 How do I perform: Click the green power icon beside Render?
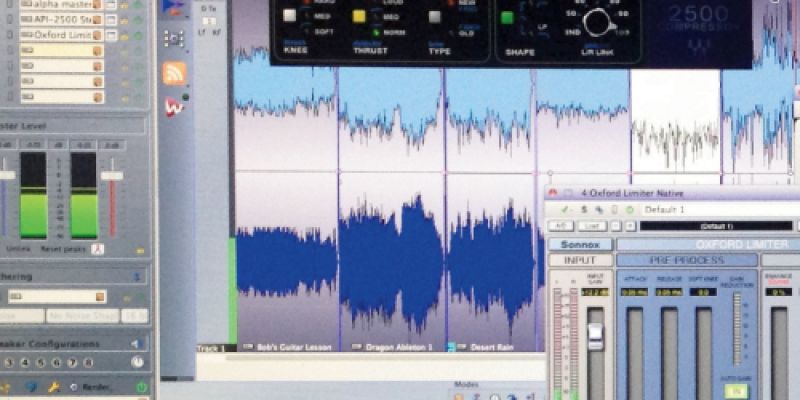(x=141, y=387)
